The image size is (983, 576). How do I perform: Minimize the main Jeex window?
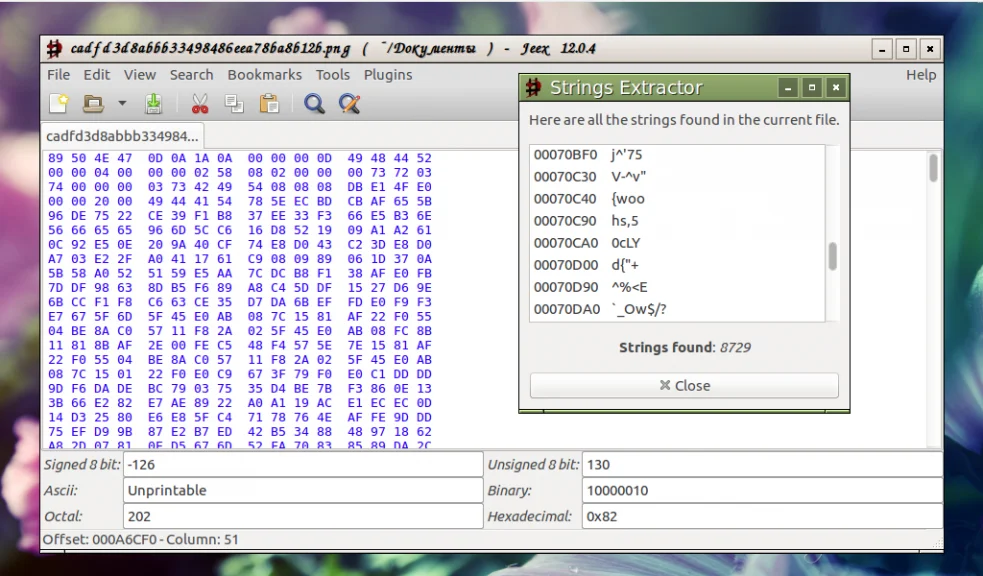[x=882, y=49]
